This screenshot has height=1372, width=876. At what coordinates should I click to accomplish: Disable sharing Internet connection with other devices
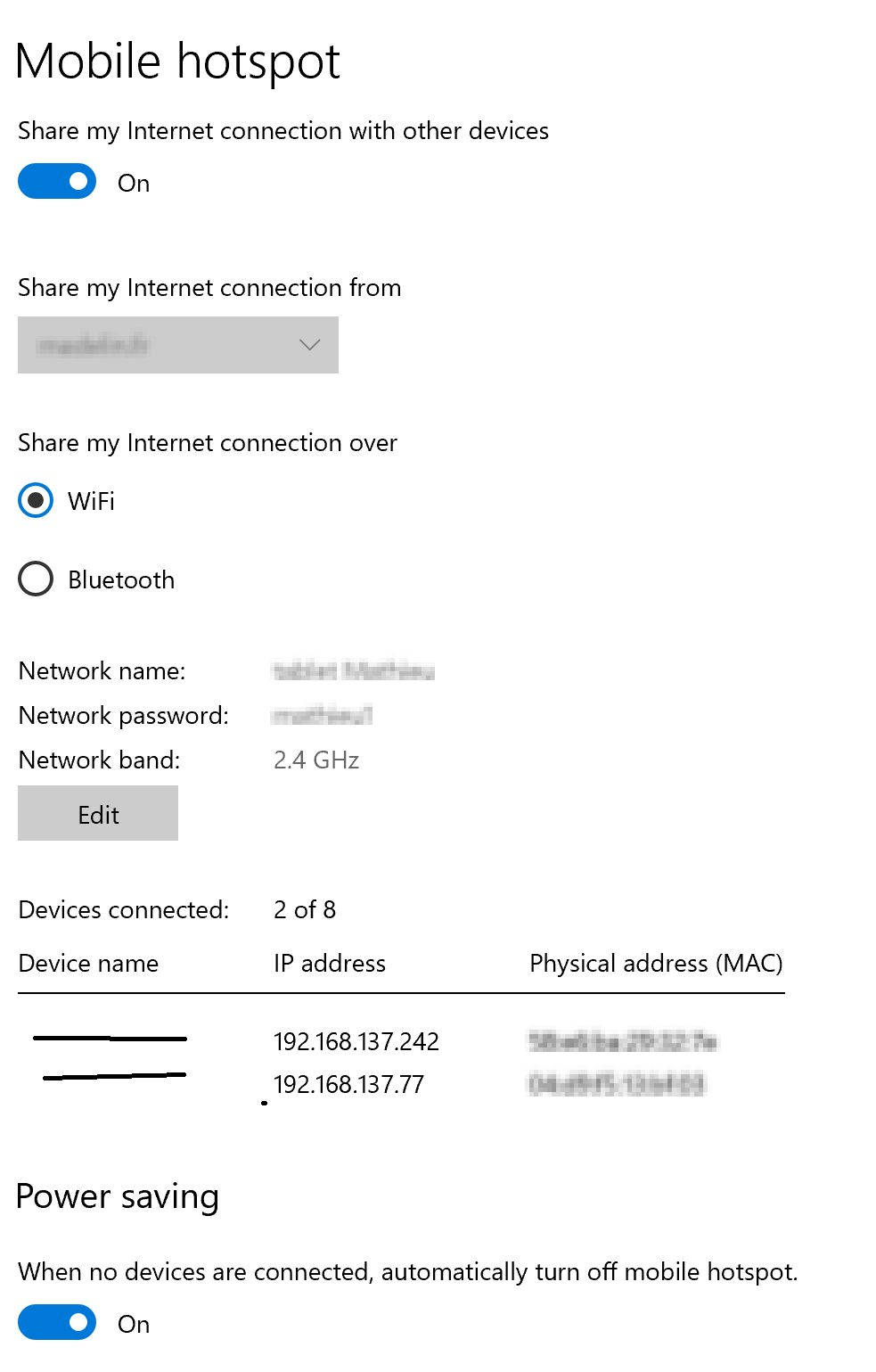57,181
